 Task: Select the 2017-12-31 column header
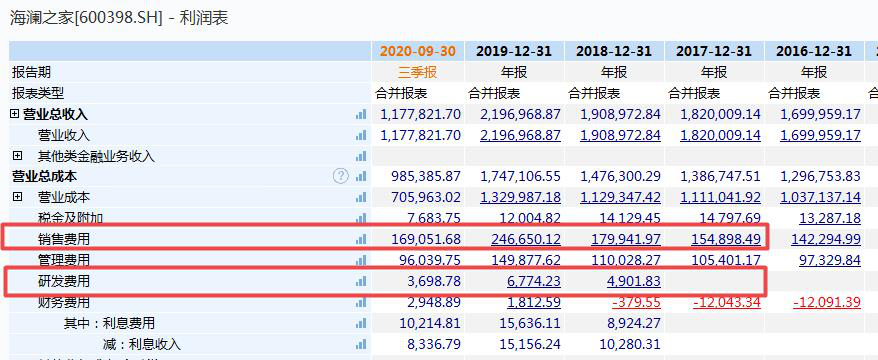pos(713,52)
